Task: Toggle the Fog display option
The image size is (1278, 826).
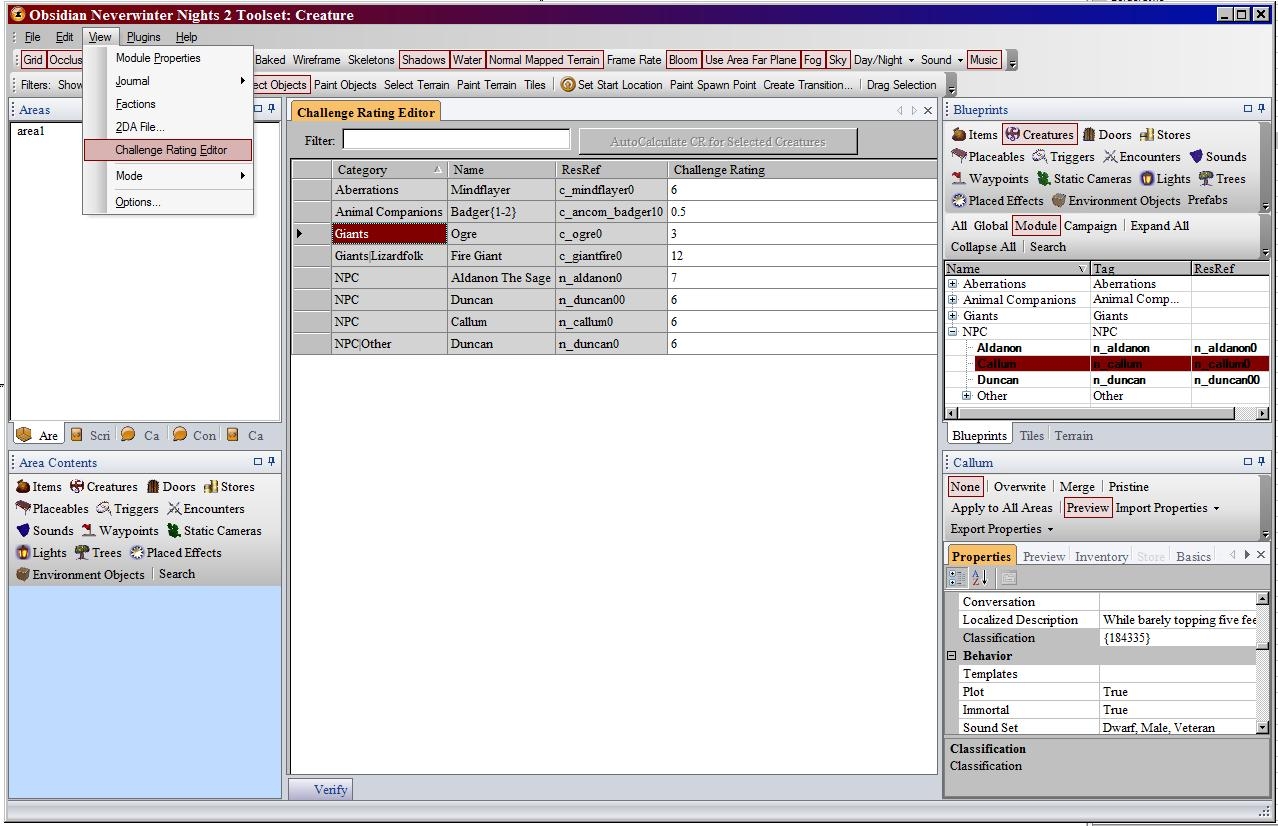Action: 812,60
